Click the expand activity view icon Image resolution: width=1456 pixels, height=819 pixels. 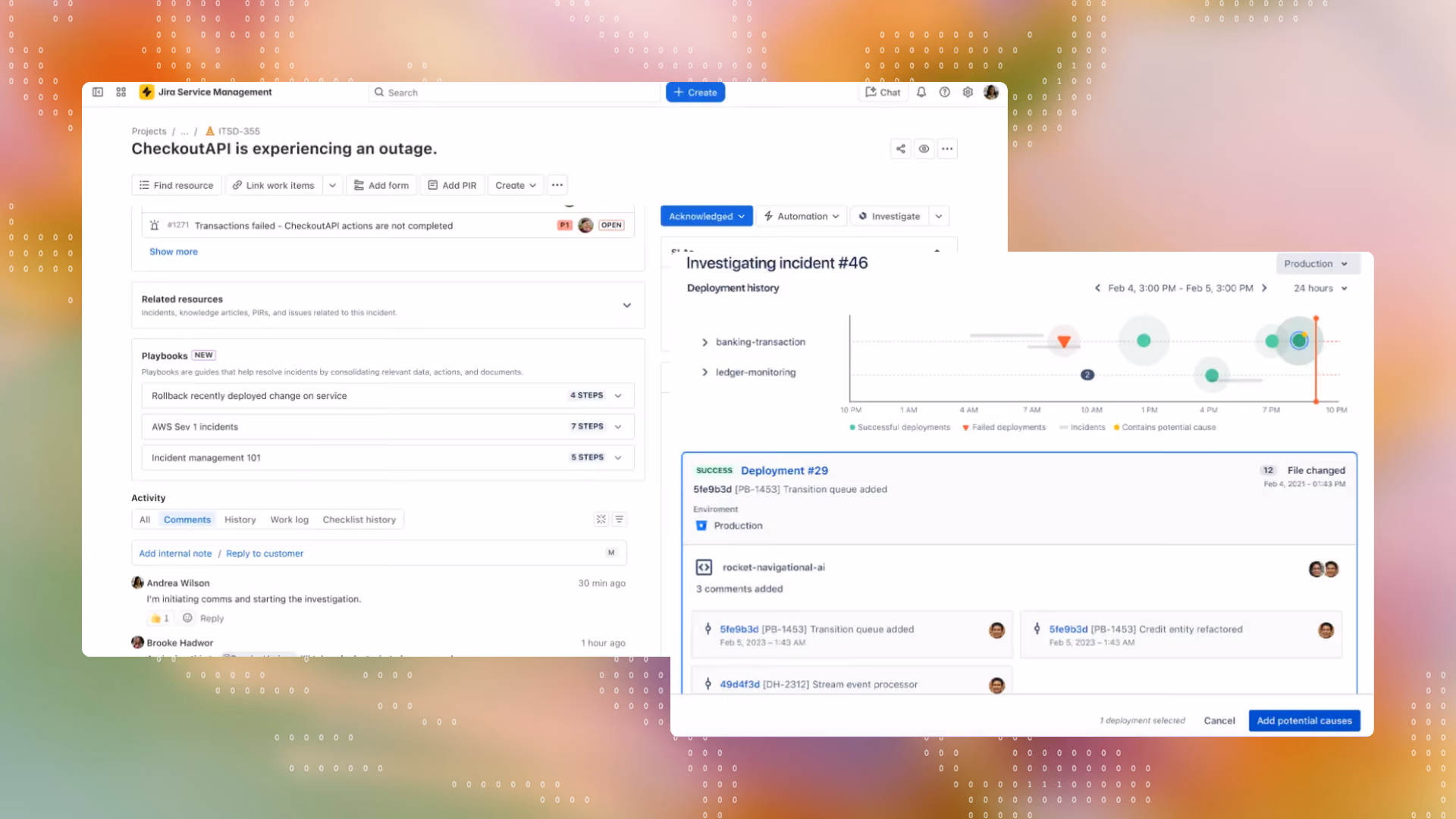(x=601, y=519)
